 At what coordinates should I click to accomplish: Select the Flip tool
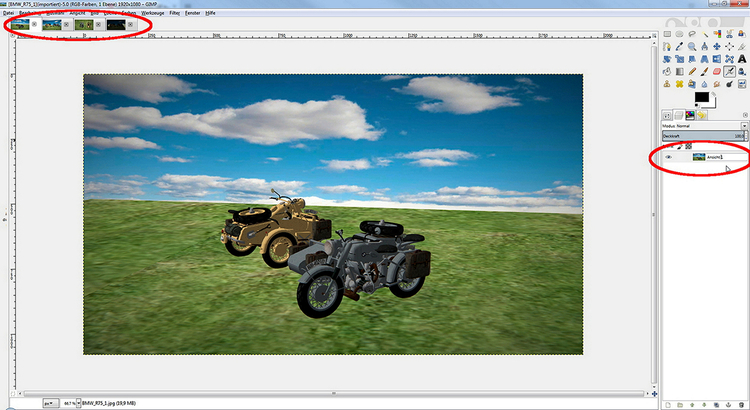coord(717,59)
